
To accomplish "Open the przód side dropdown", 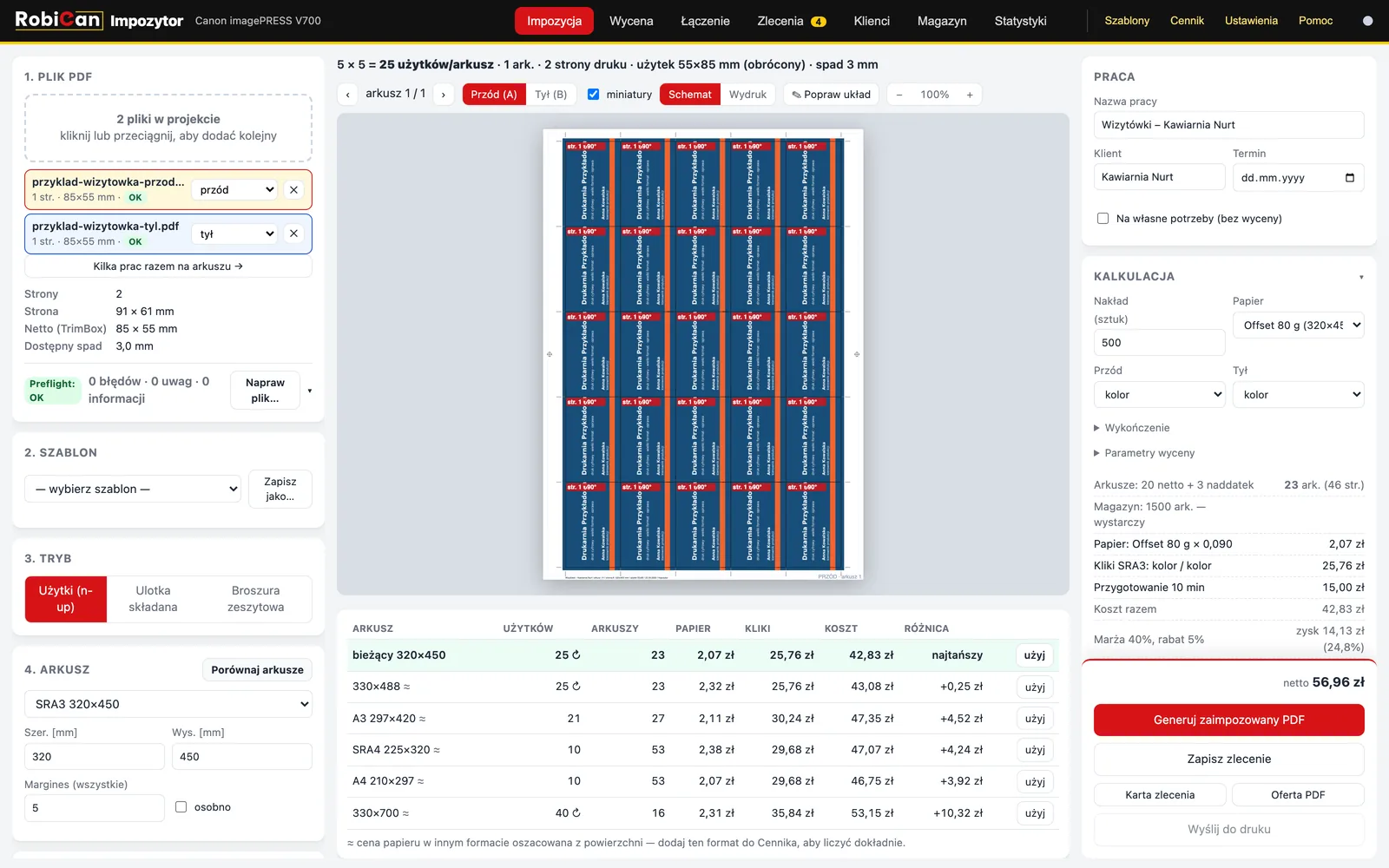I will click(x=235, y=190).
